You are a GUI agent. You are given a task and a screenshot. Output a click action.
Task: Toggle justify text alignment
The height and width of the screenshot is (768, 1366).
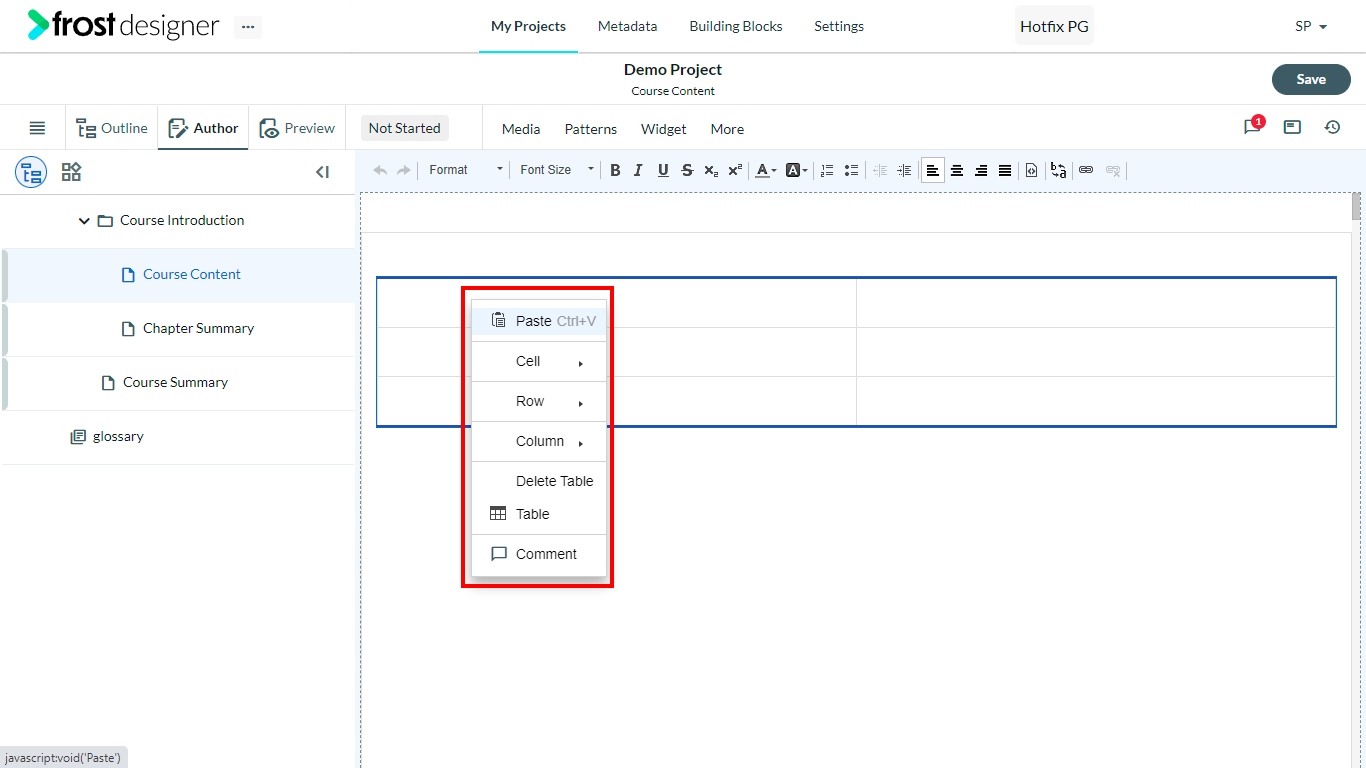point(1005,170)
